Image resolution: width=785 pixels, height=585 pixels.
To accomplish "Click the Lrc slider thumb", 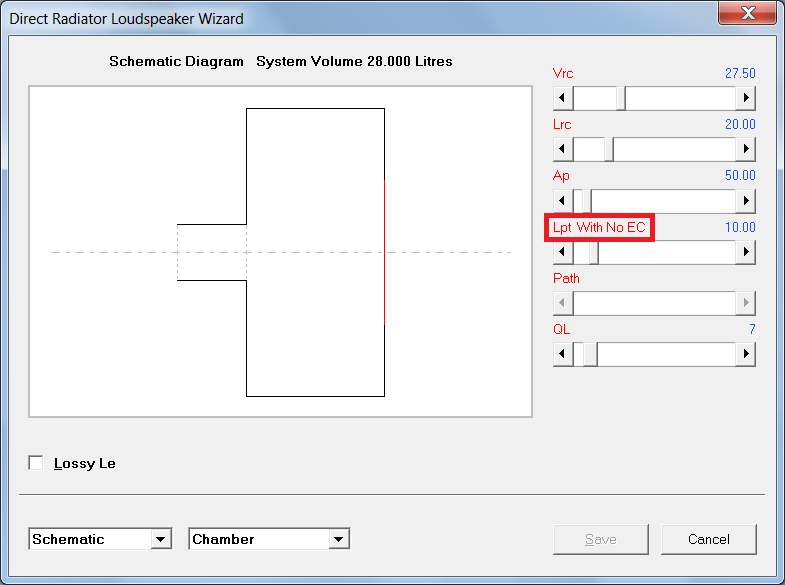I will click(x=609, y=149).
